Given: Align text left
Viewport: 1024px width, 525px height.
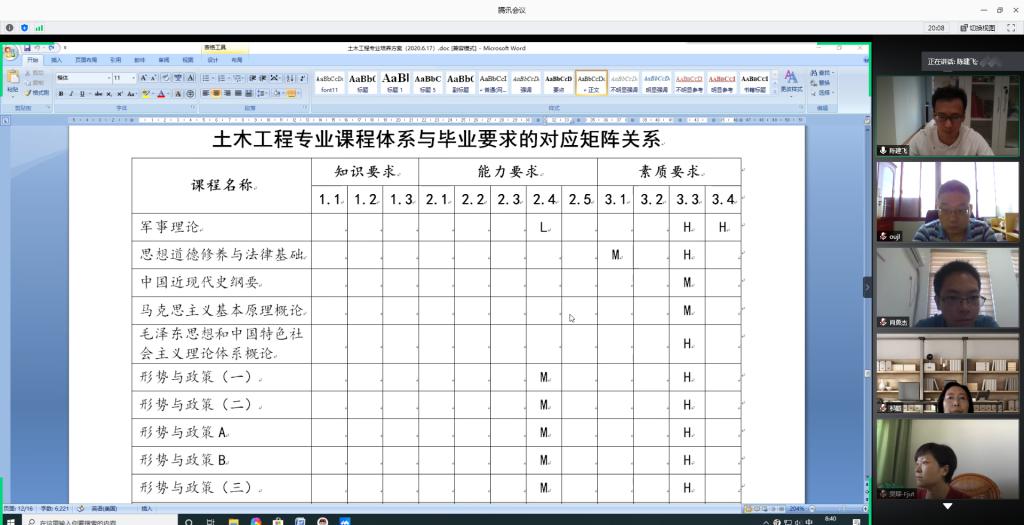Looking at the screenshot, I should (x=205, y=93).
